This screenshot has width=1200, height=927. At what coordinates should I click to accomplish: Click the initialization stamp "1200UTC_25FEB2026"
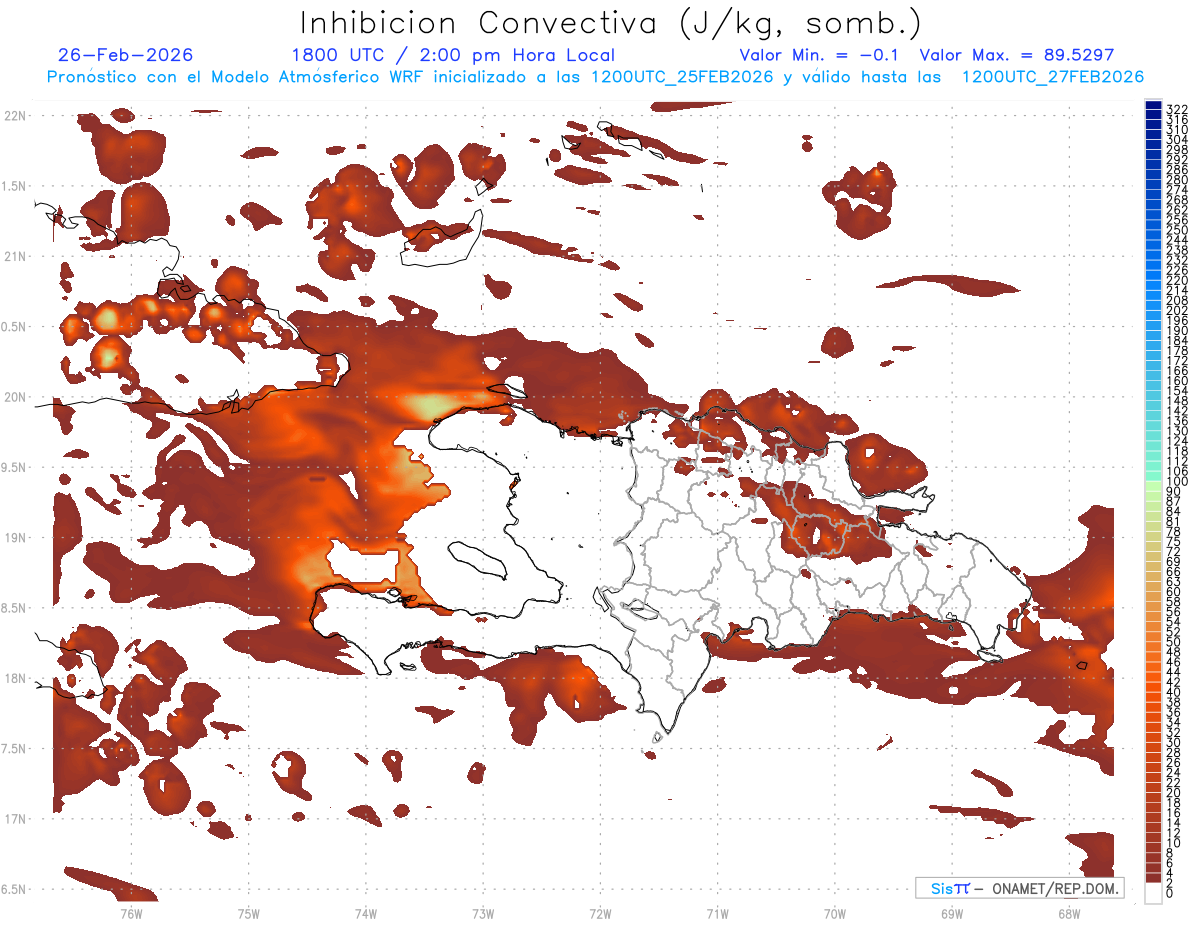pos(682,77)
